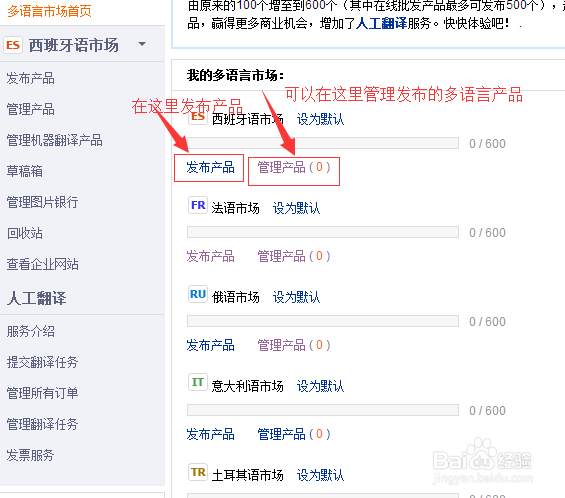Click the TR Turkish market badge icon

(198, 472)
